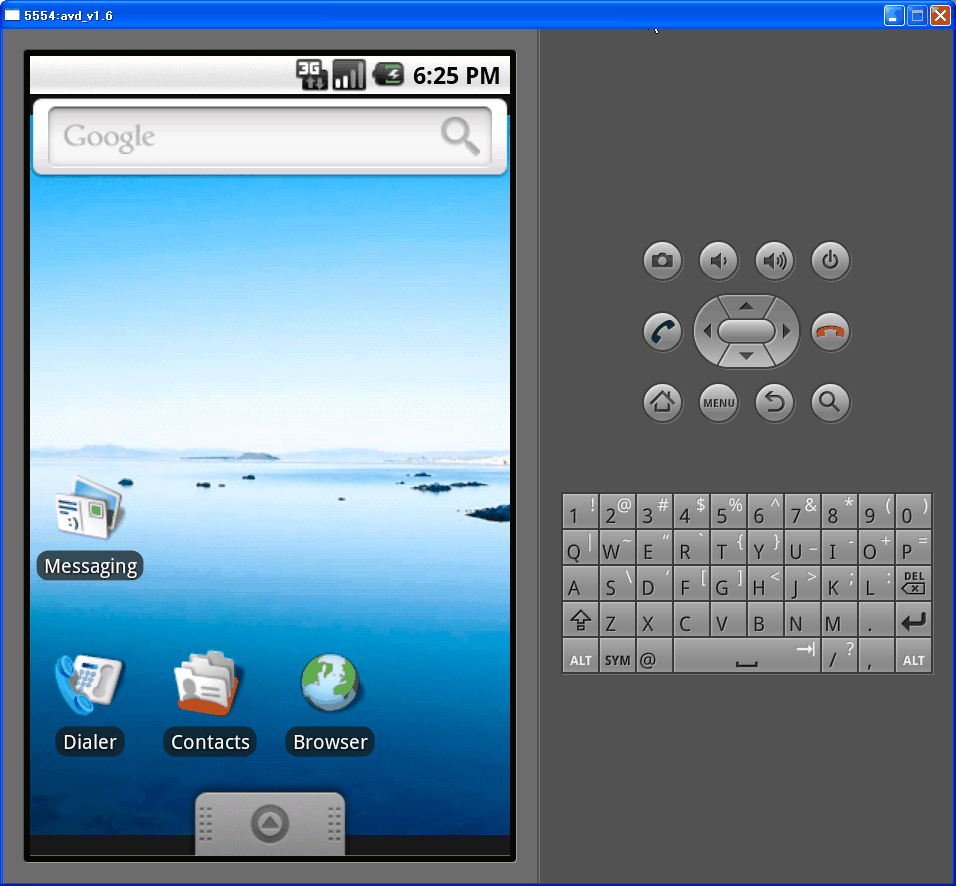Click the 8 asterisk key
The height and width of the screenshot is (886, 956).
click(x=840, y=511)
